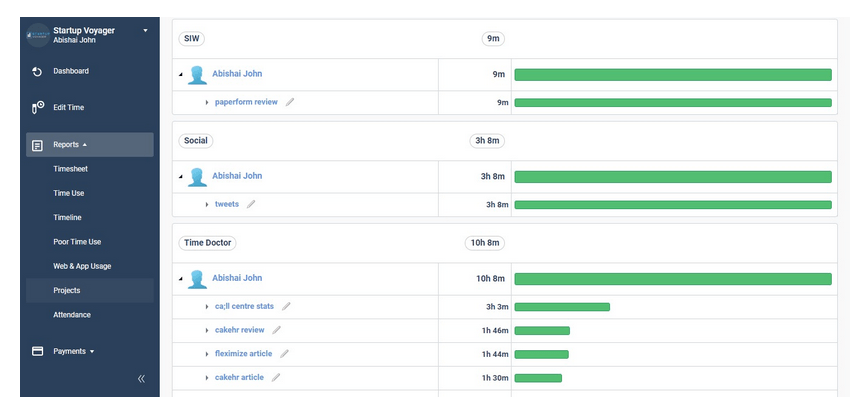This screenshot has width=852, height=401.
Task: Select Web & App Usage report
Action: pos(82,266)
